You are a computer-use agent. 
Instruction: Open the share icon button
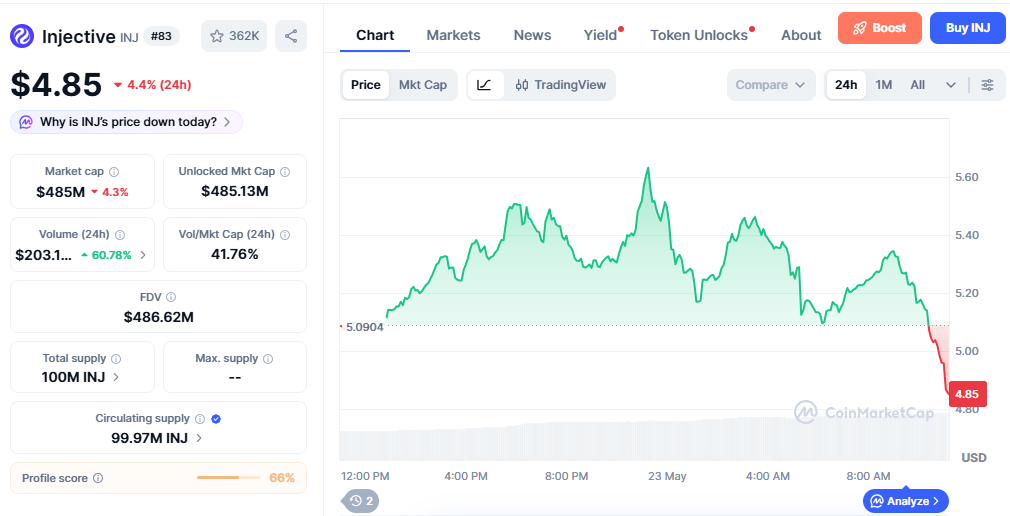[291, 36]
